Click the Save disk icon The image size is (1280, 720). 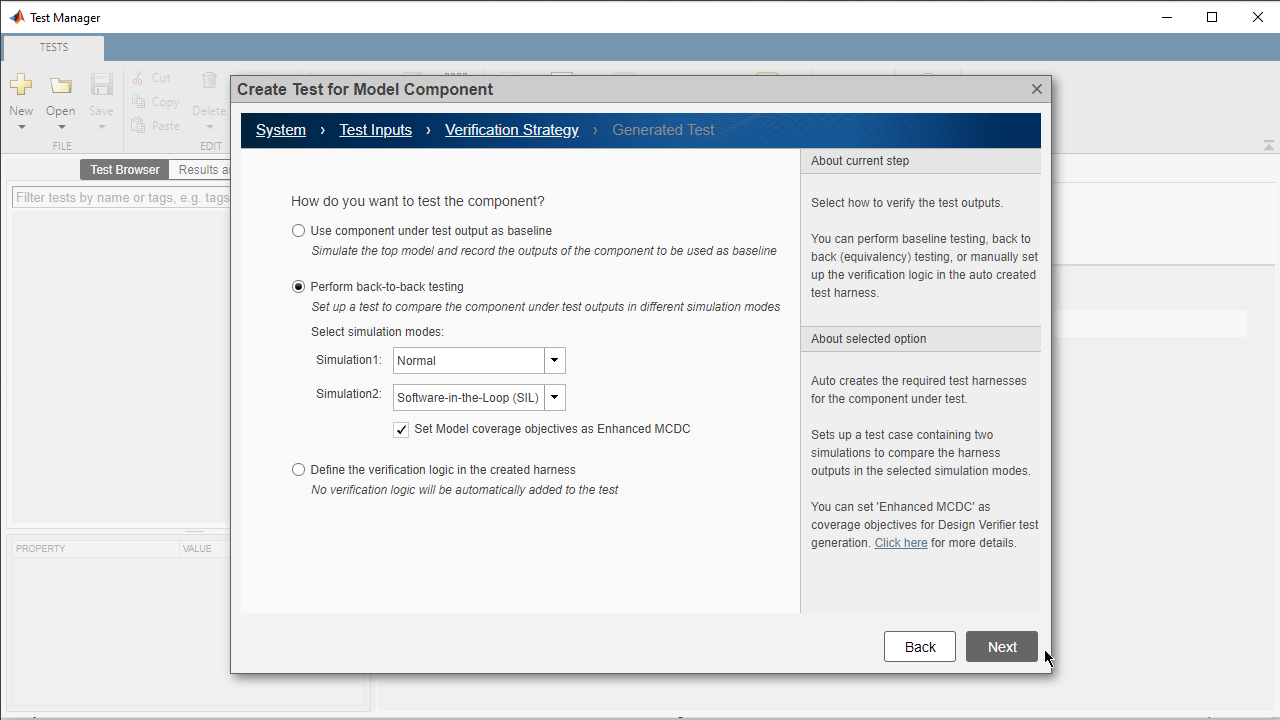101,85
